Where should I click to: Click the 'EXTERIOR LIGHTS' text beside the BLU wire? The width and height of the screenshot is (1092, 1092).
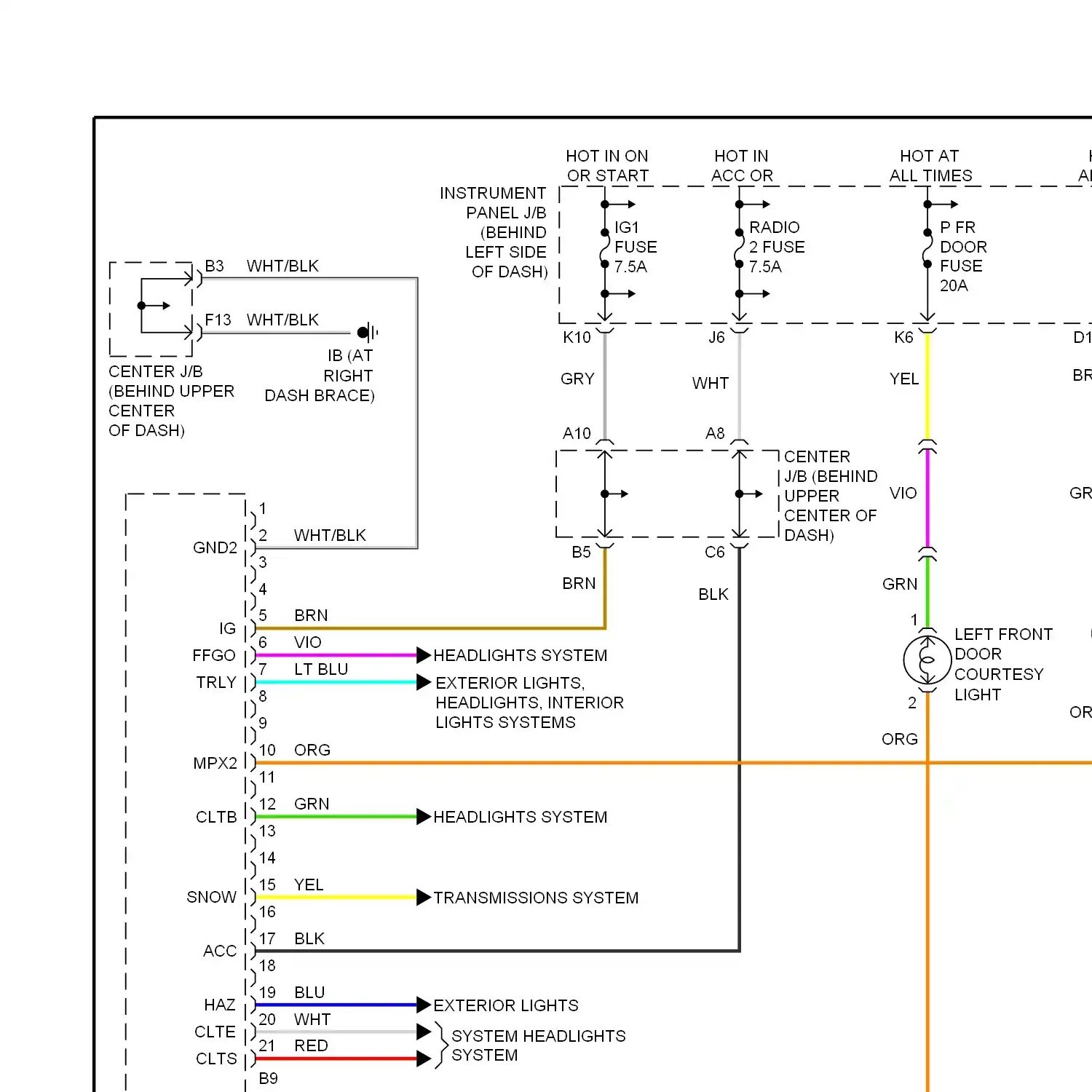coord(506,1005)
